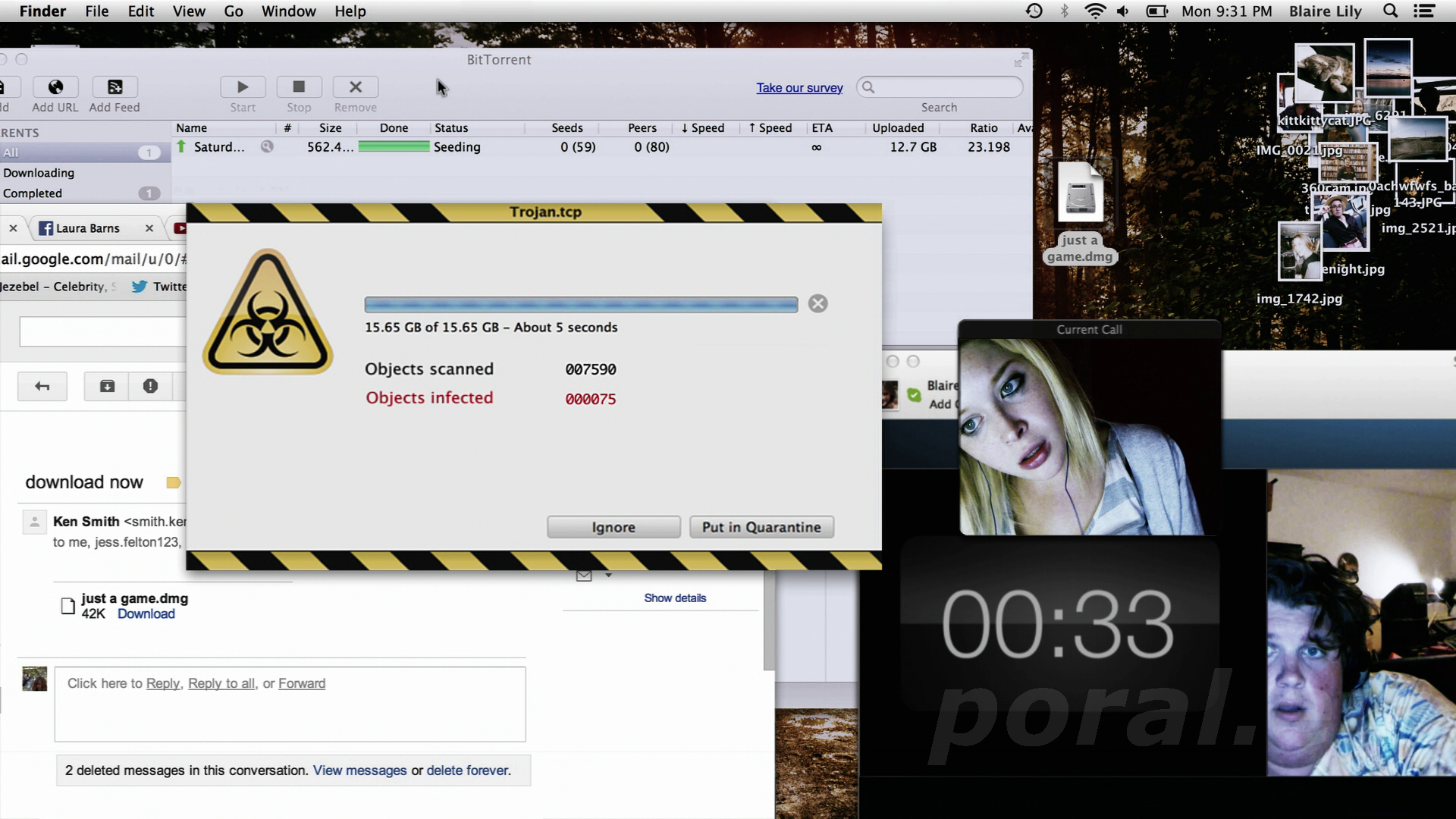Stop the torrent using the Stop button
This screenshot has width=1456, height=819.
[299, 87]
